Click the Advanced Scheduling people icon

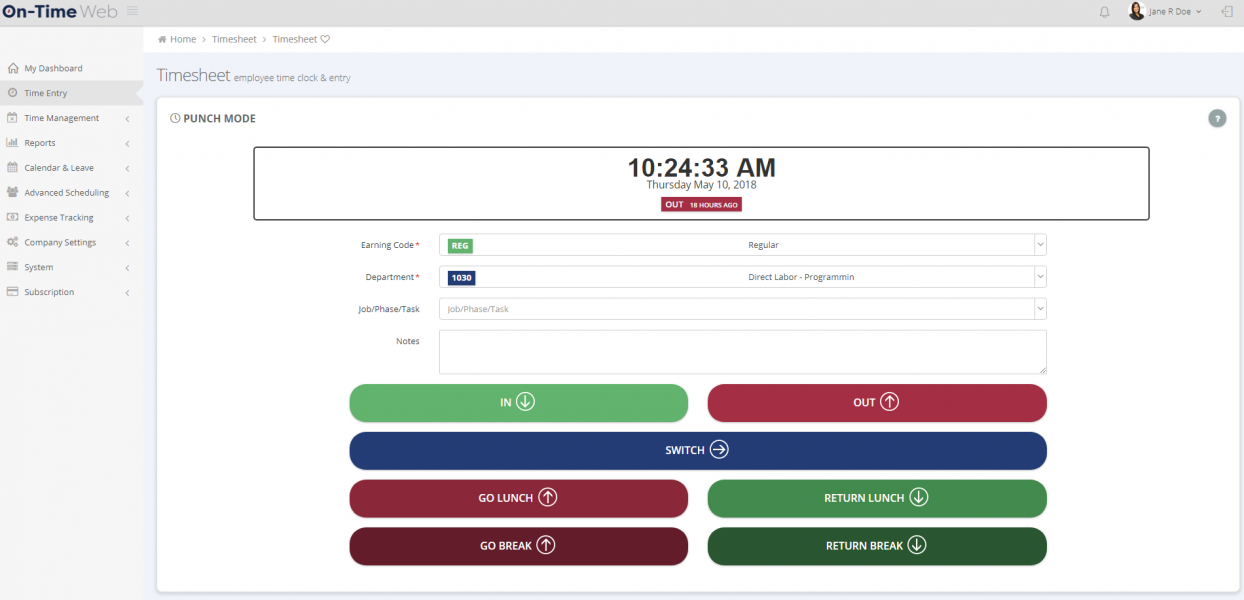[x=13, y=192]
